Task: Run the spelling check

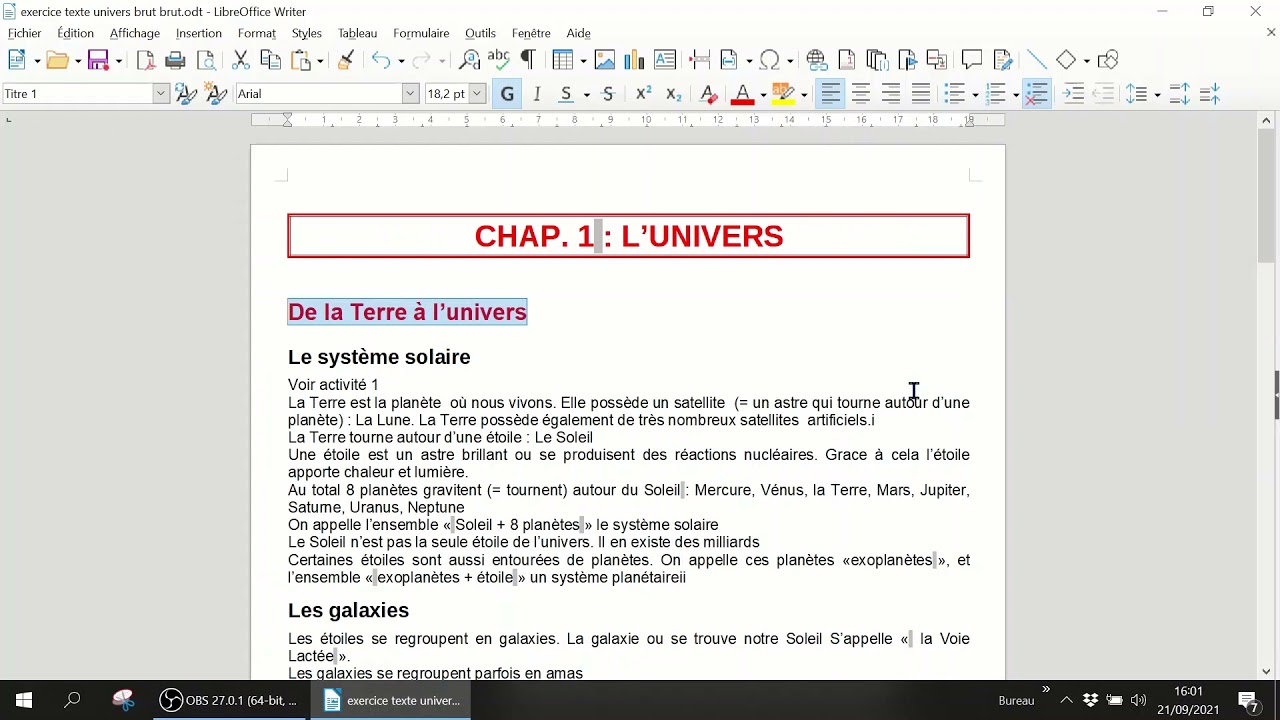Action: point(498,60)
